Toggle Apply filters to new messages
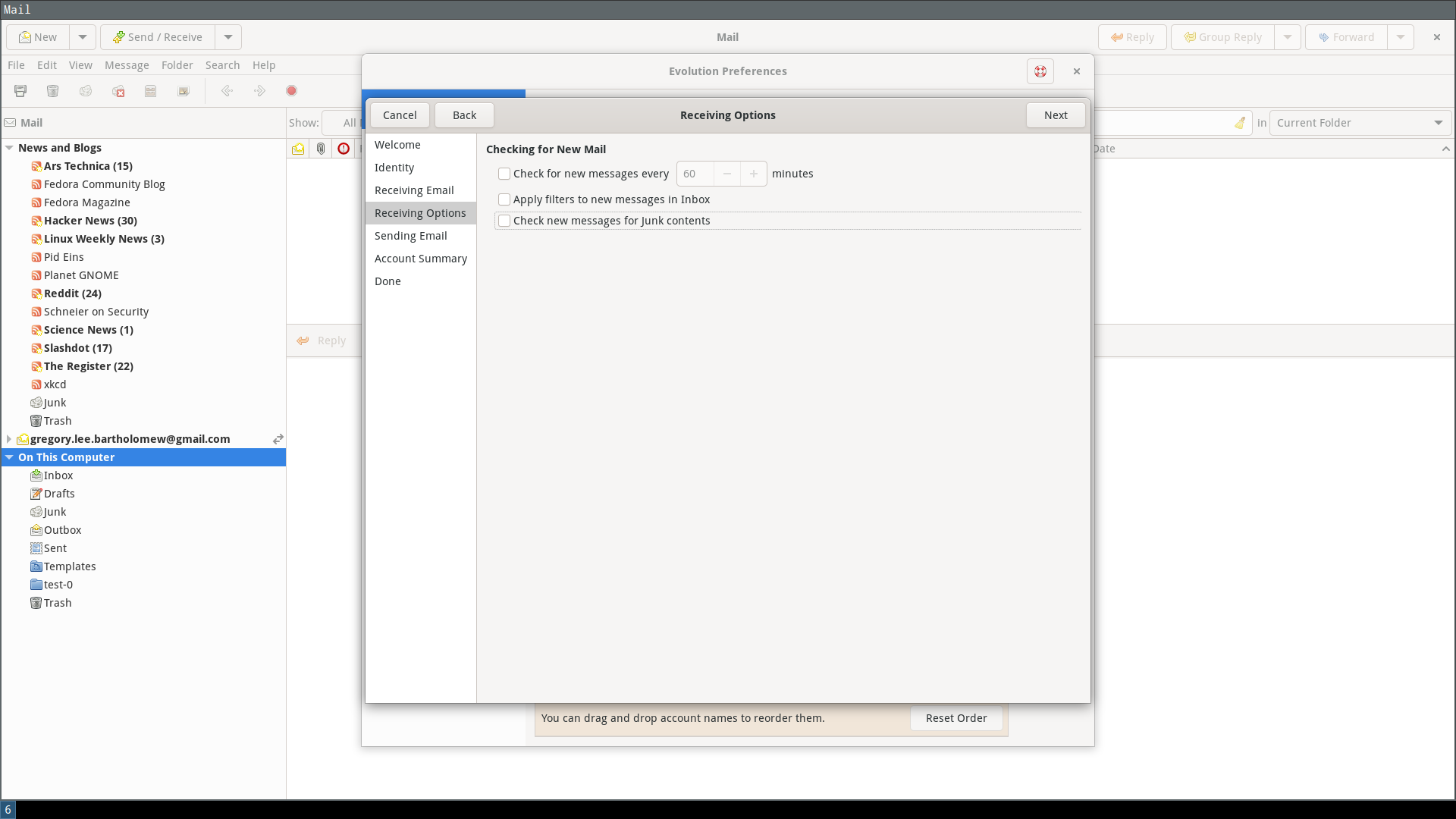The image size is (1456, 819). pos(504,199)
